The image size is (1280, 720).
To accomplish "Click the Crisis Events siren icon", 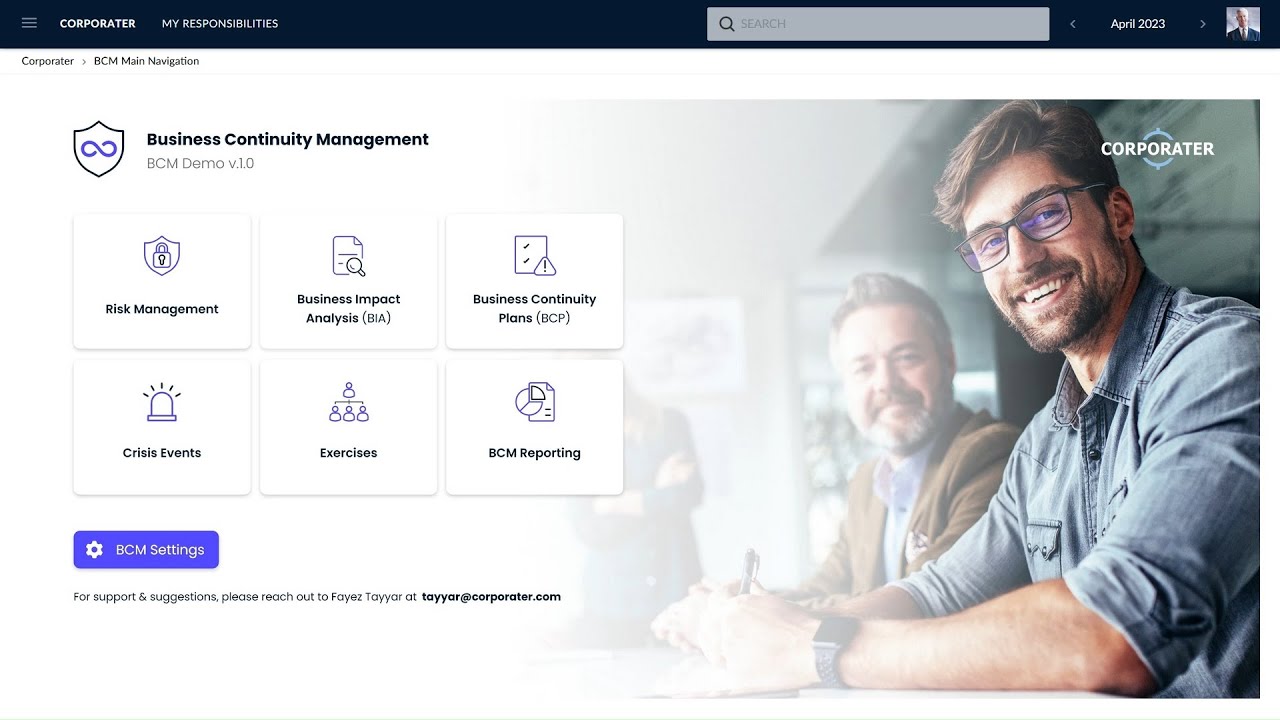I will [161, 400].
